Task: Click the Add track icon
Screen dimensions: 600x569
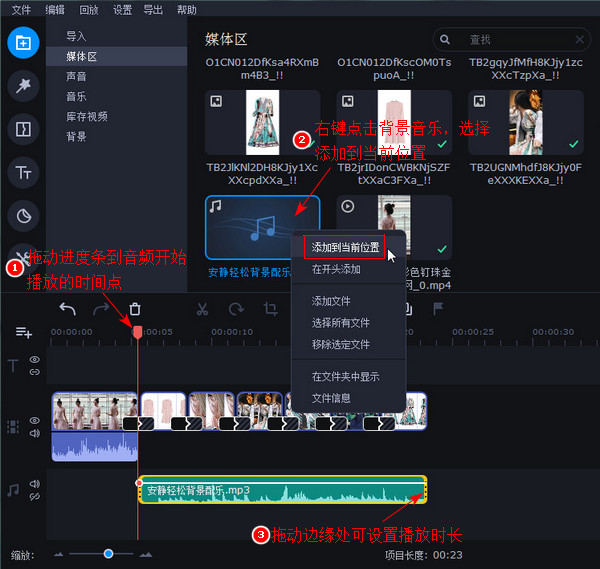Action: [23, 332]
